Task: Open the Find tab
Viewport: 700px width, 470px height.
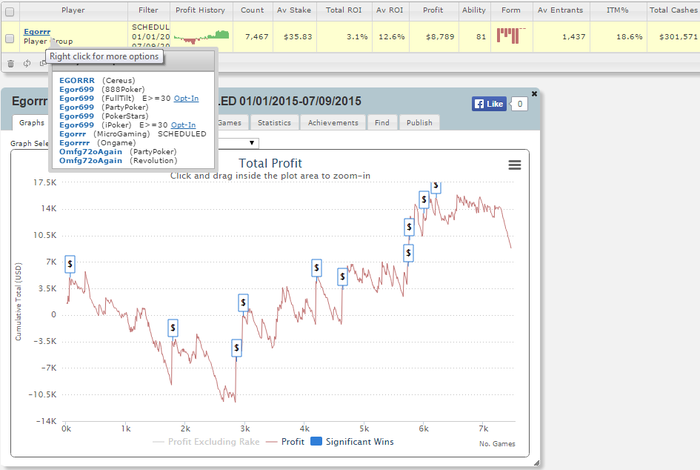Action: pyautogui.click(x=382, y=122)
